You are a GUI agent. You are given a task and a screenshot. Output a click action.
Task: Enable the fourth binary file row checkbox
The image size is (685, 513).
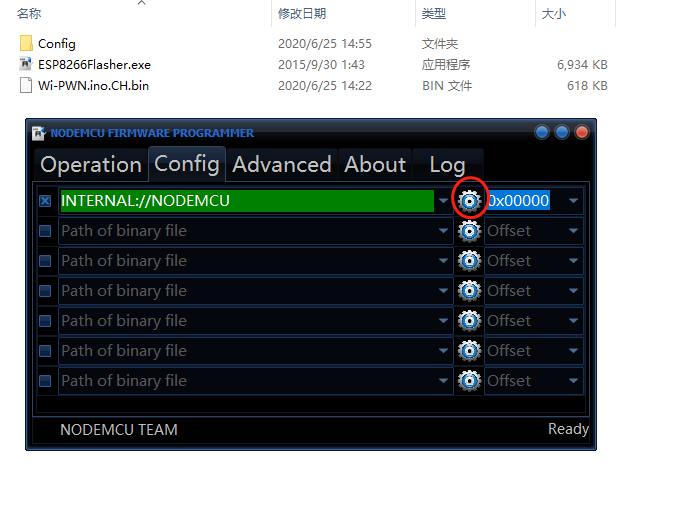(45, 291)
